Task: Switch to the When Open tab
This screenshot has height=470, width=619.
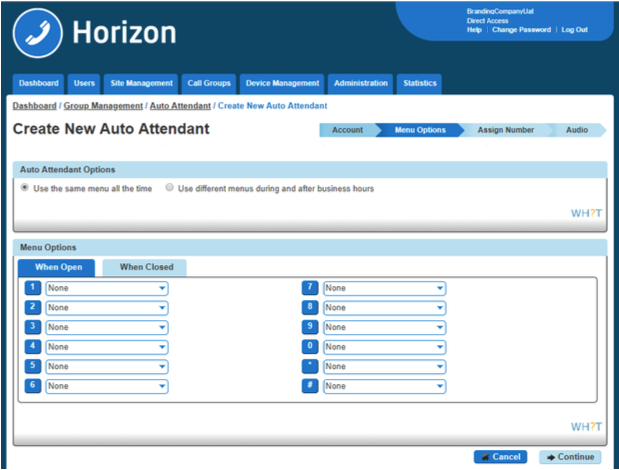Action: 57,268
